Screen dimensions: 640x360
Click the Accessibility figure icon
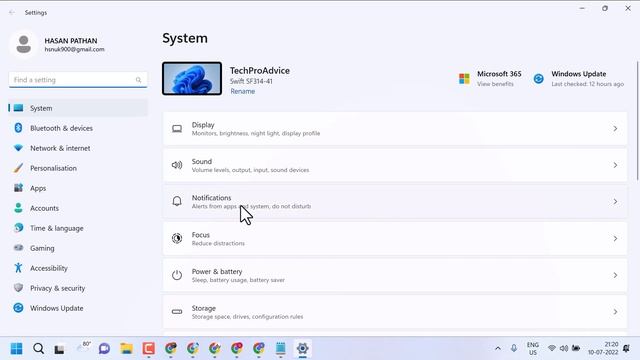click(x=18, y=268)
